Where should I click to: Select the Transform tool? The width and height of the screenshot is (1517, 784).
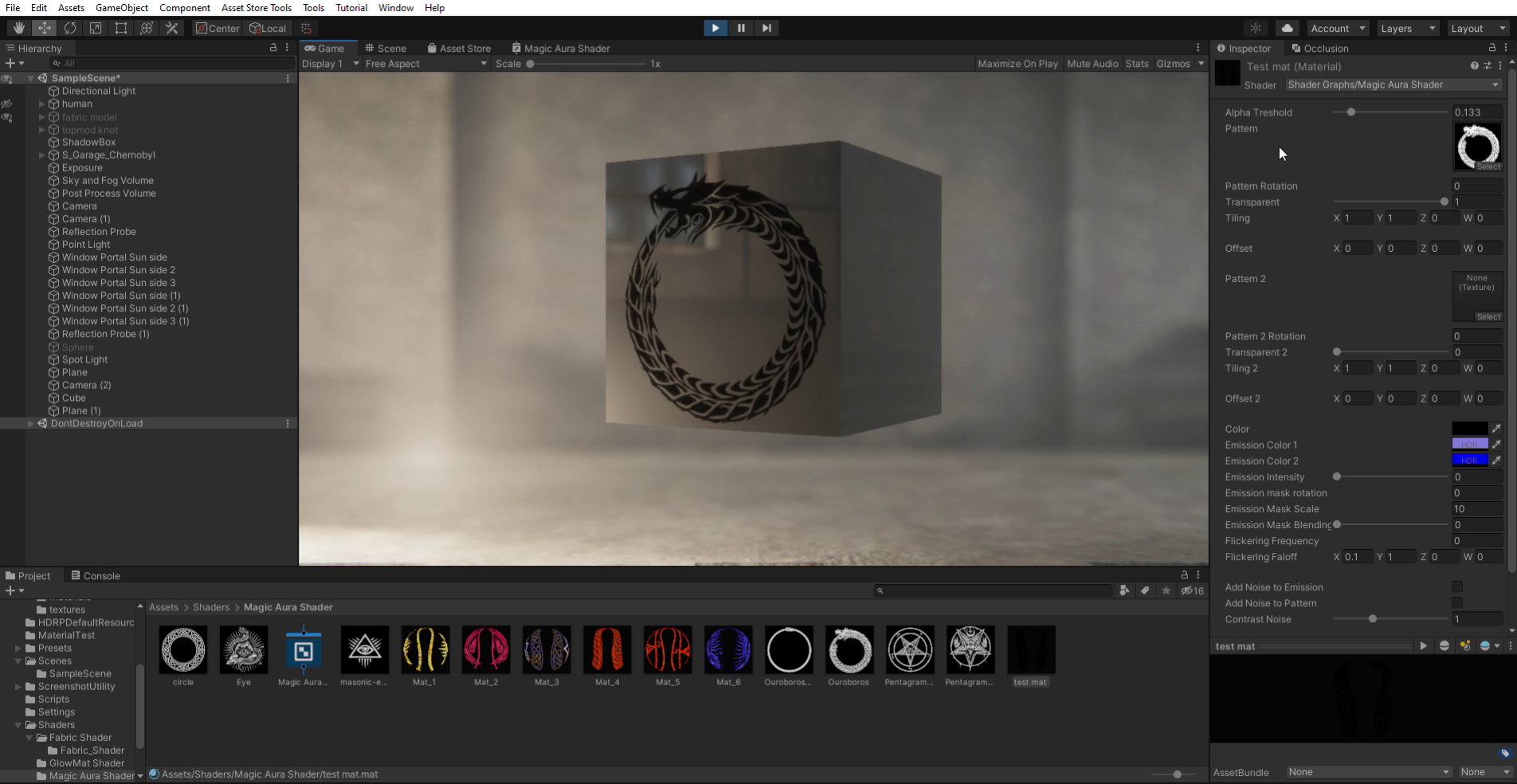[147, 28]
